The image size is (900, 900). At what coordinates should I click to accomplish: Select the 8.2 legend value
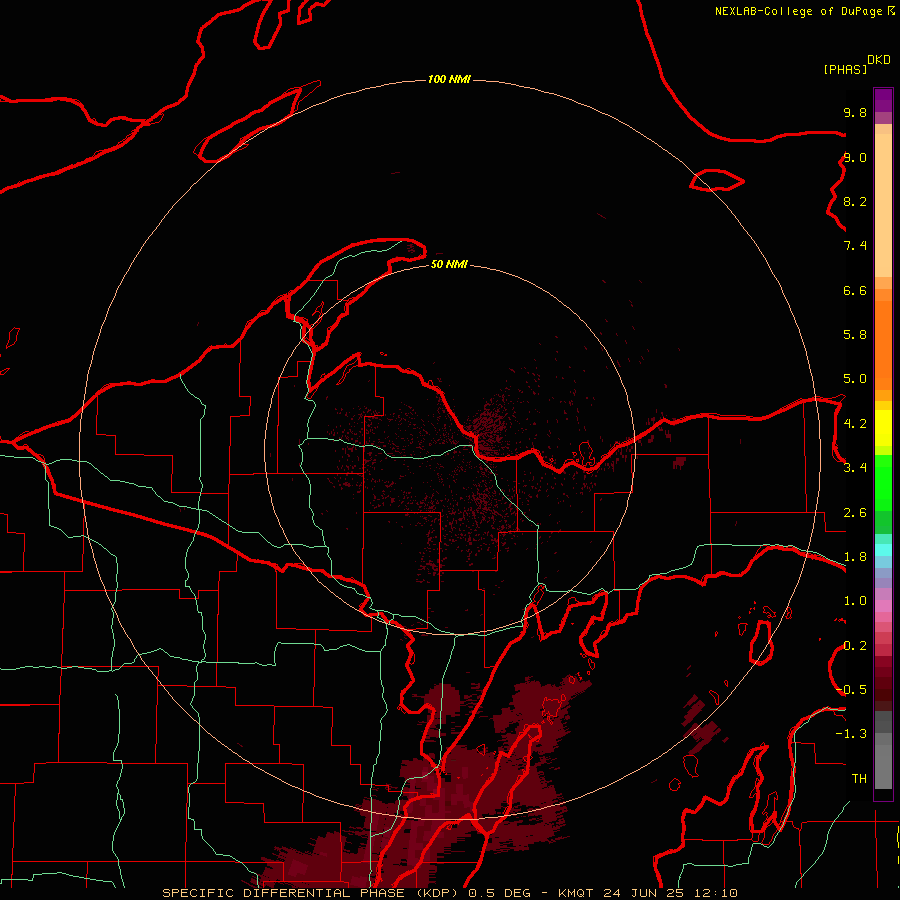855,201
